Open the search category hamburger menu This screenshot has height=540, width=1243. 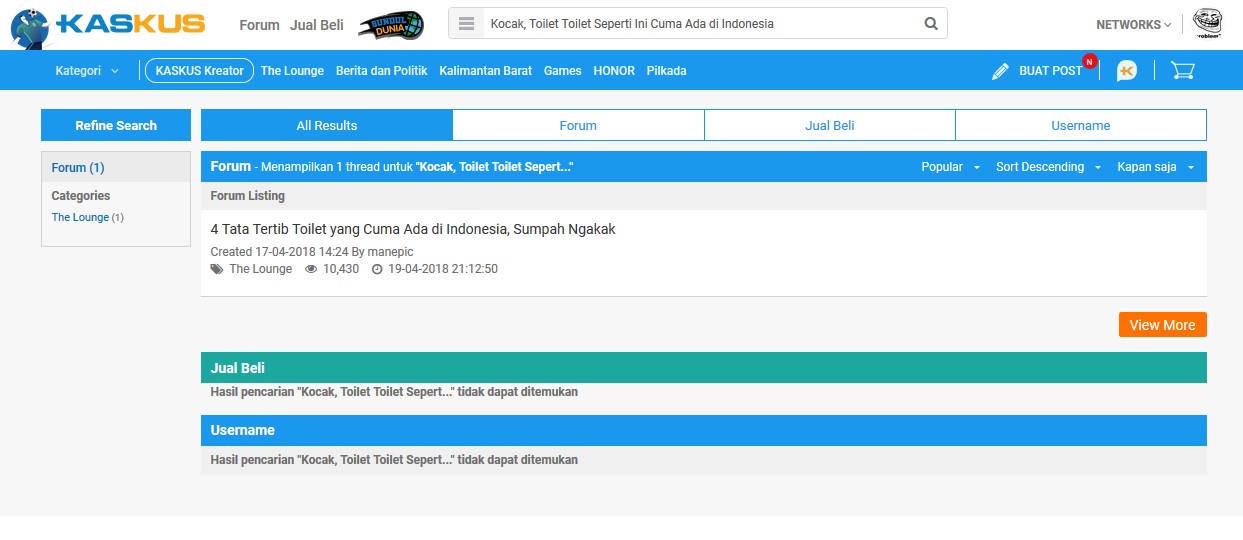tap(466, 23)
